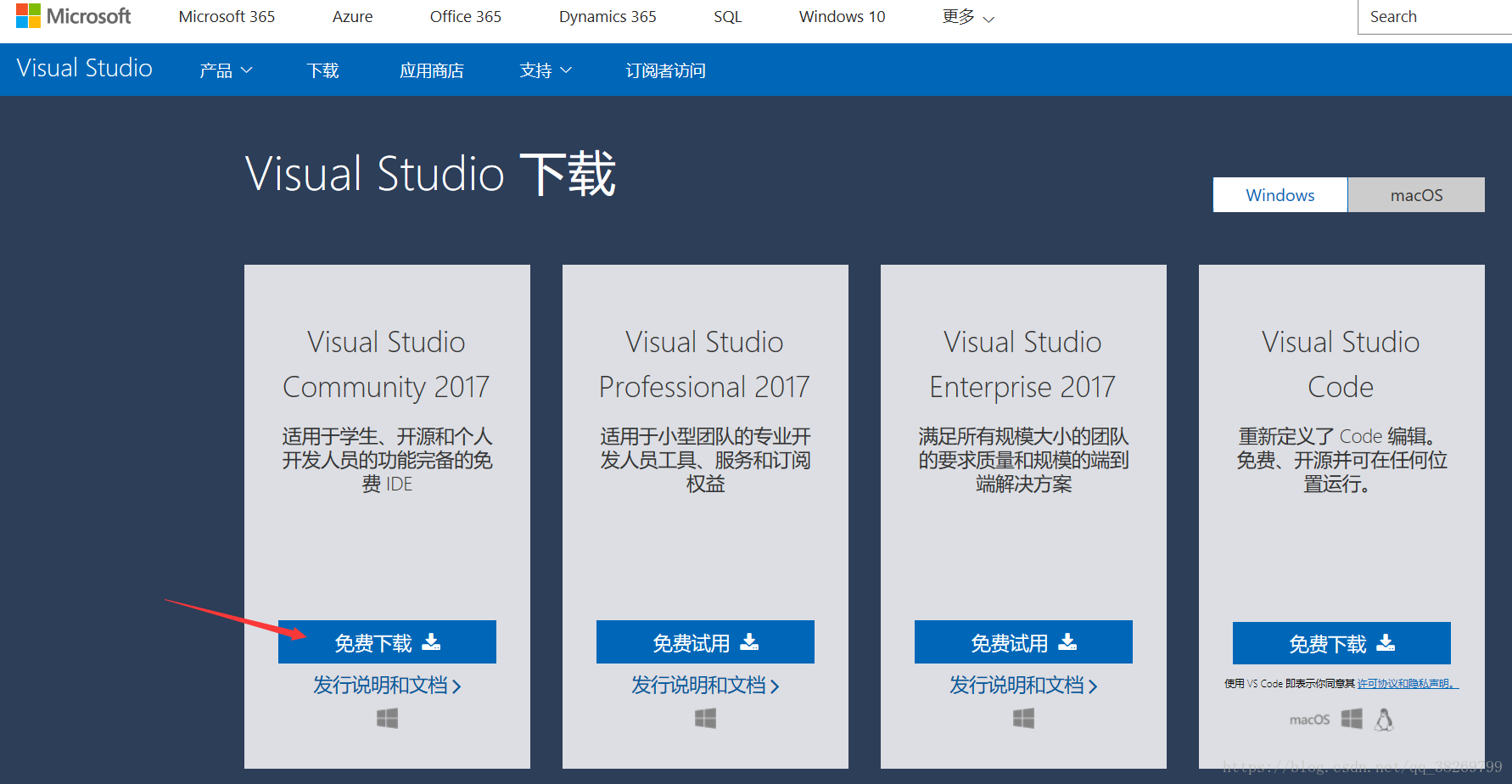Open Office 365 in top navigation
The width and height of the screenshot is (1512, 784).
tap(465, 17)
